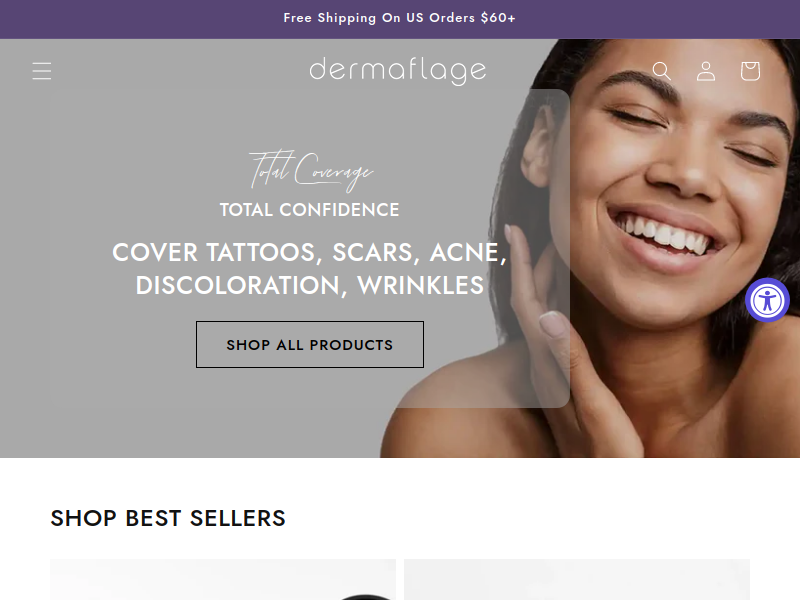The height and width of the screenshot is (600, 800).
Task: Open the hamburger navigation menu
Action: 41,71
